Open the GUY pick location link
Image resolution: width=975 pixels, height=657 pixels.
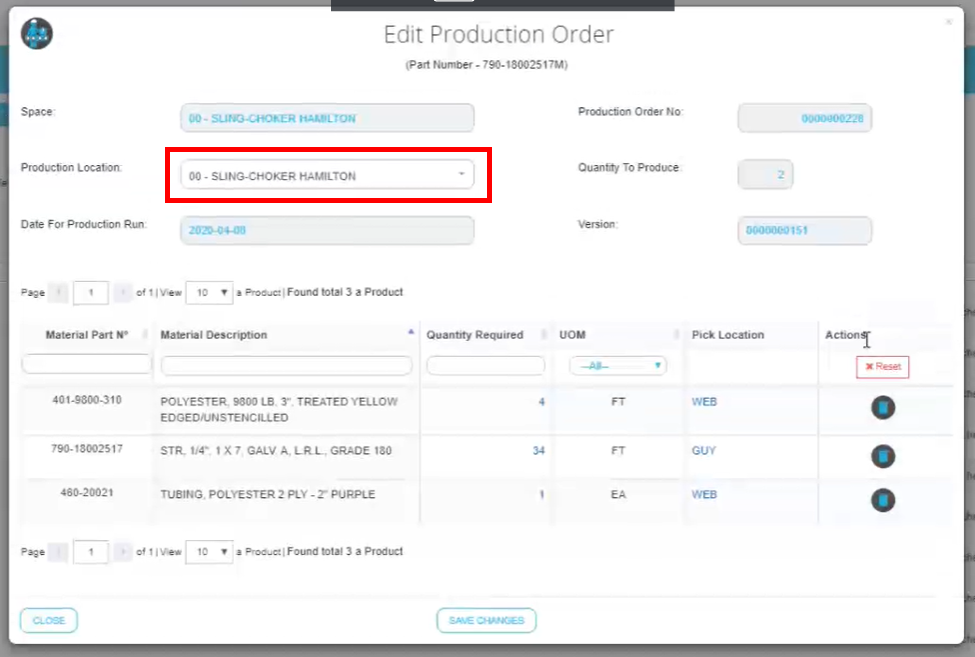pos(704,451)
